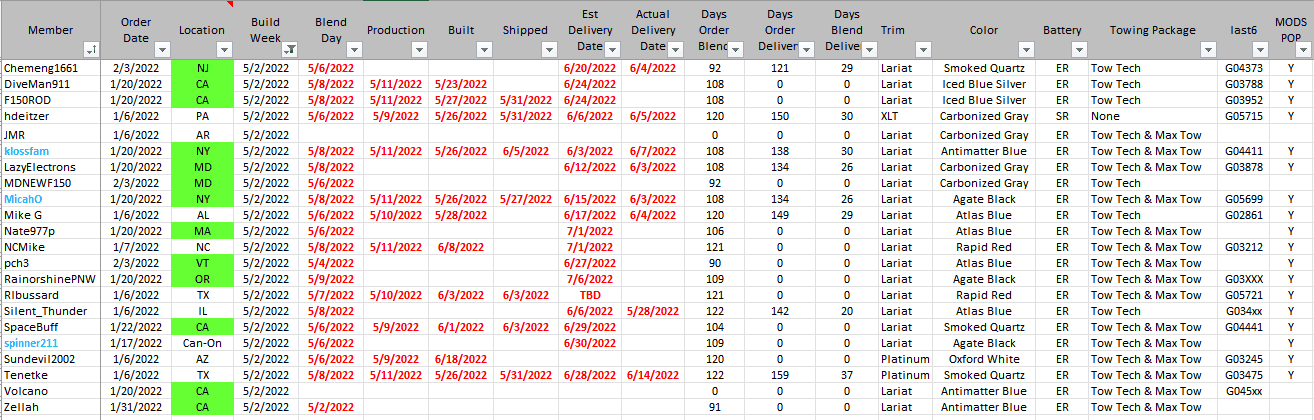Viewport: 1314px width, 420px height.
Task: Select the green NJ location cell for Chemeng1661
Action: point(202,68)
